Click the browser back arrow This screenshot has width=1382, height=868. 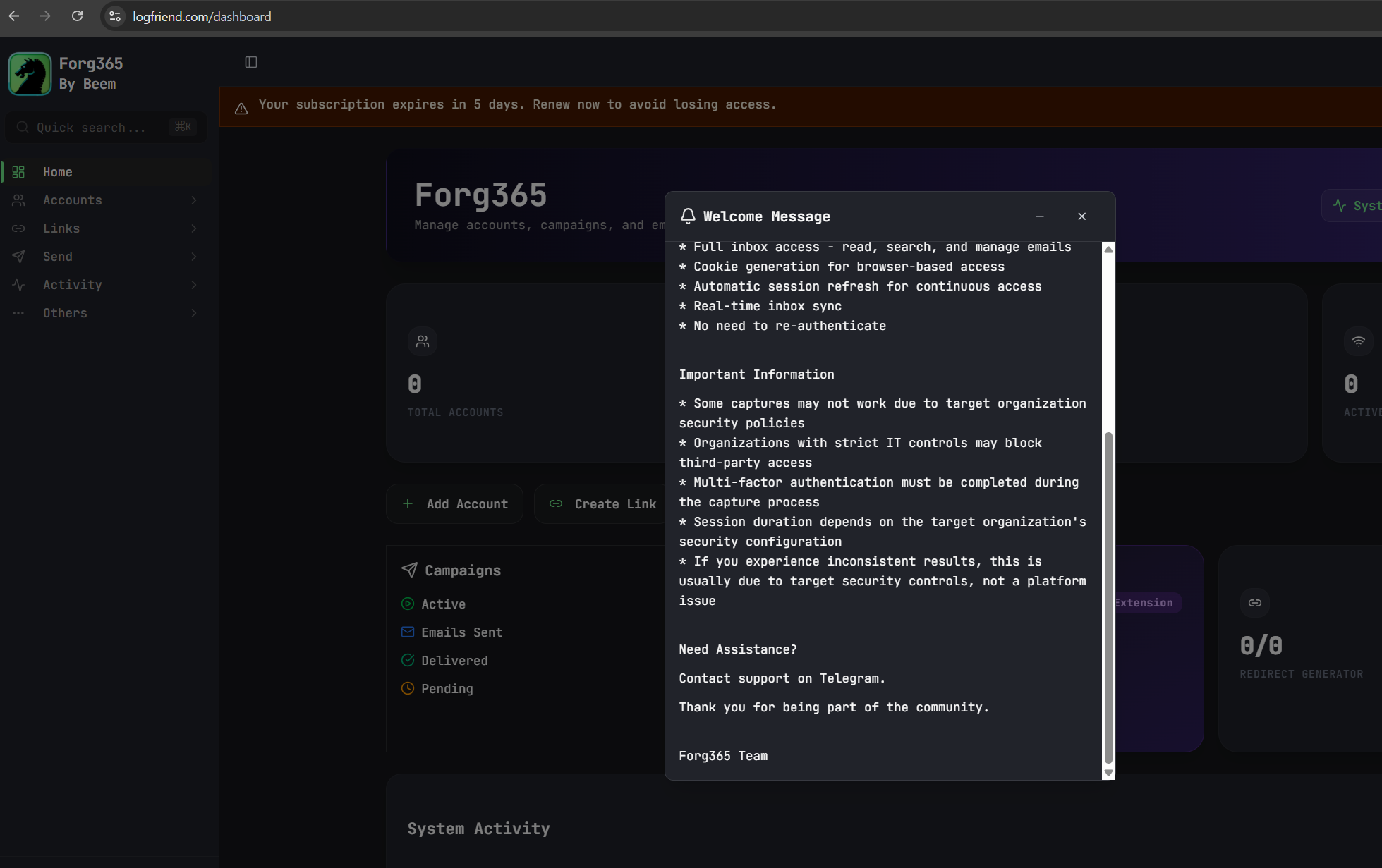(x=14, y=16)
